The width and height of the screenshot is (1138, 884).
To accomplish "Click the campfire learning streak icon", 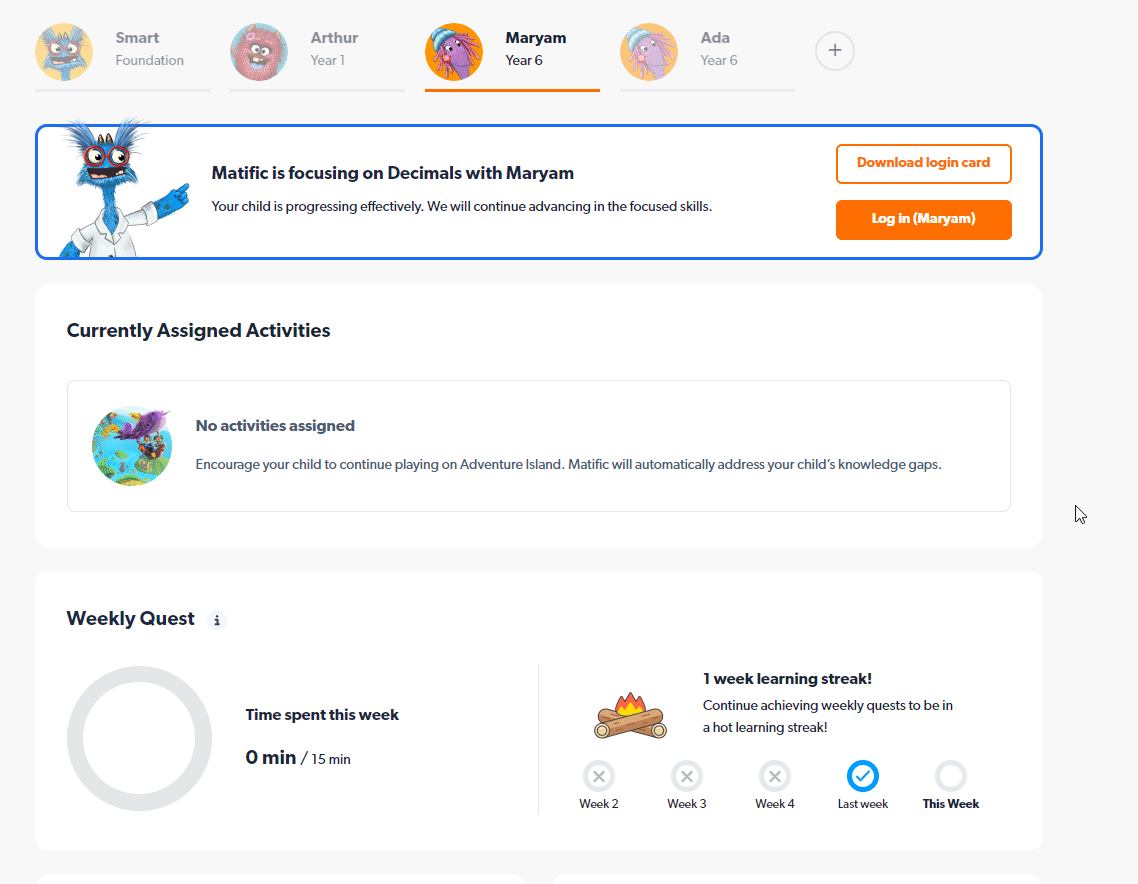I will click(x=630, y=715).
